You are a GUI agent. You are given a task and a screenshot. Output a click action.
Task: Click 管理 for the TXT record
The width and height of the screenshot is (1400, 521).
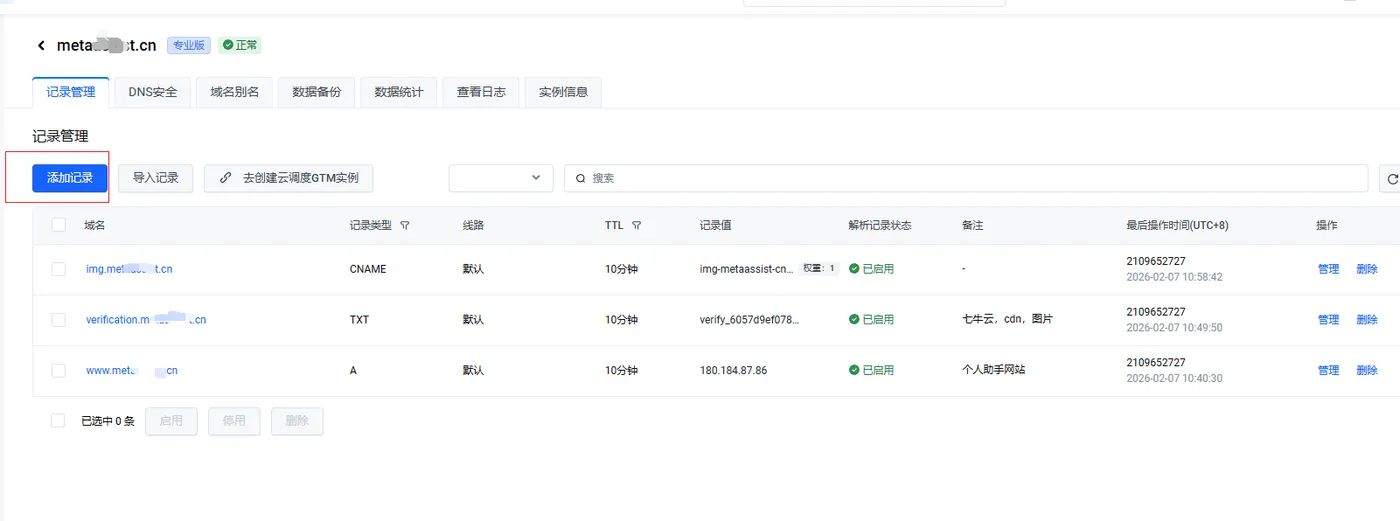coord(1328,320)
